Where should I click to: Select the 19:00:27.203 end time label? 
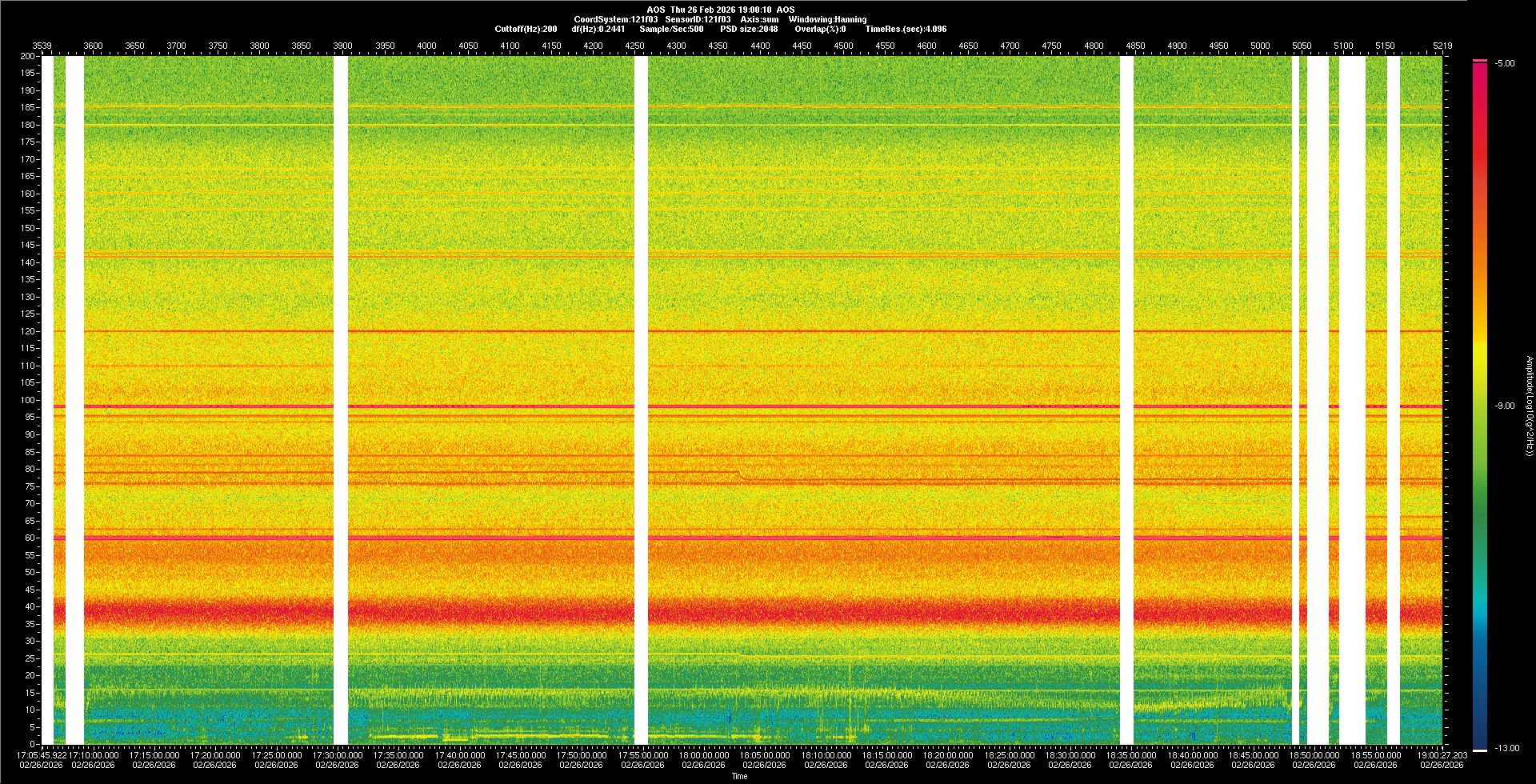click(x=1442, y=754)
